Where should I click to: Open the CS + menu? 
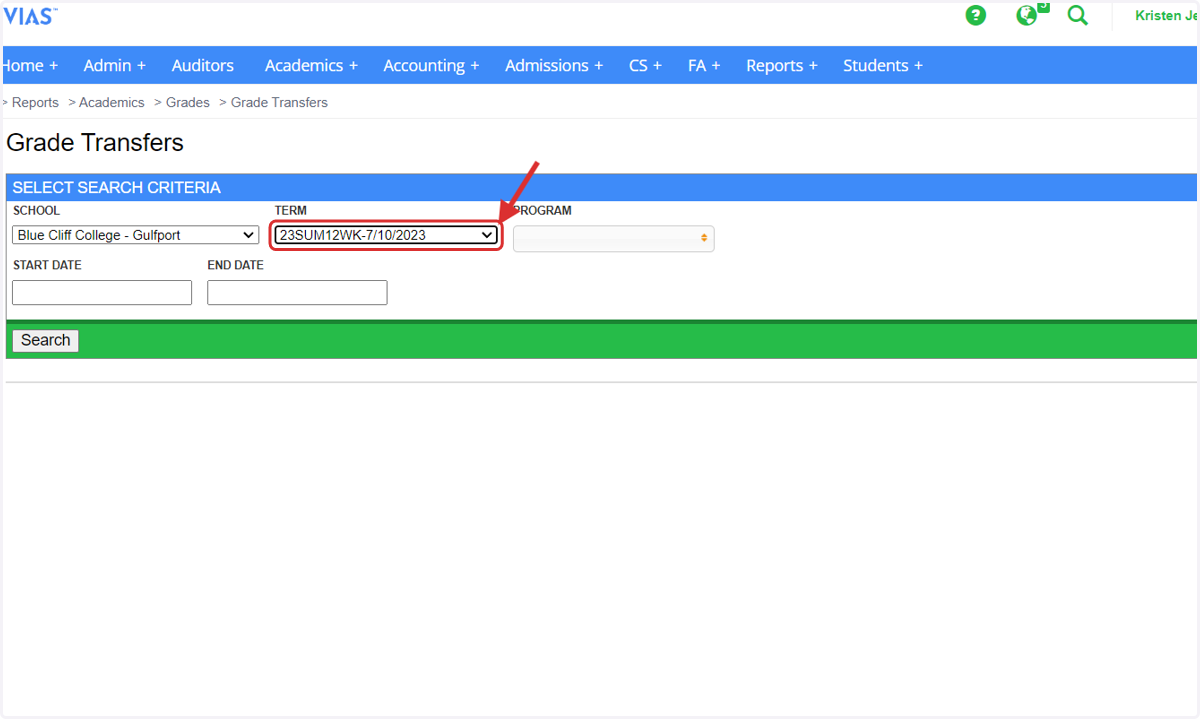point(645,66)
